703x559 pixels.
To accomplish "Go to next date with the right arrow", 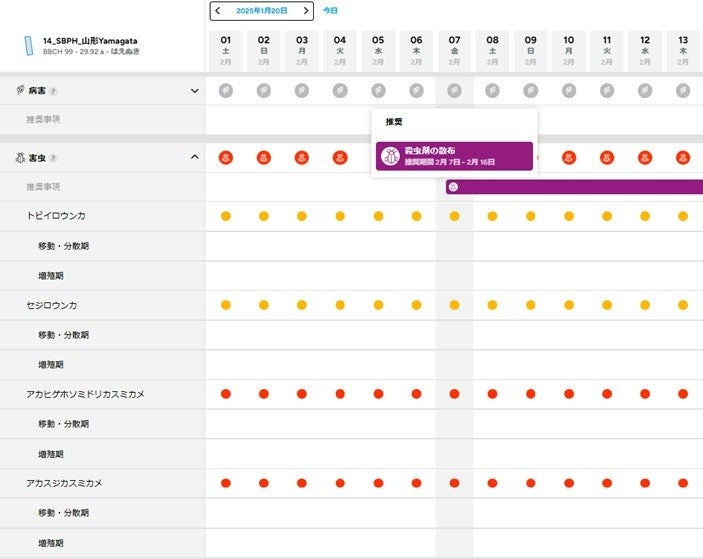I will 305,11.
